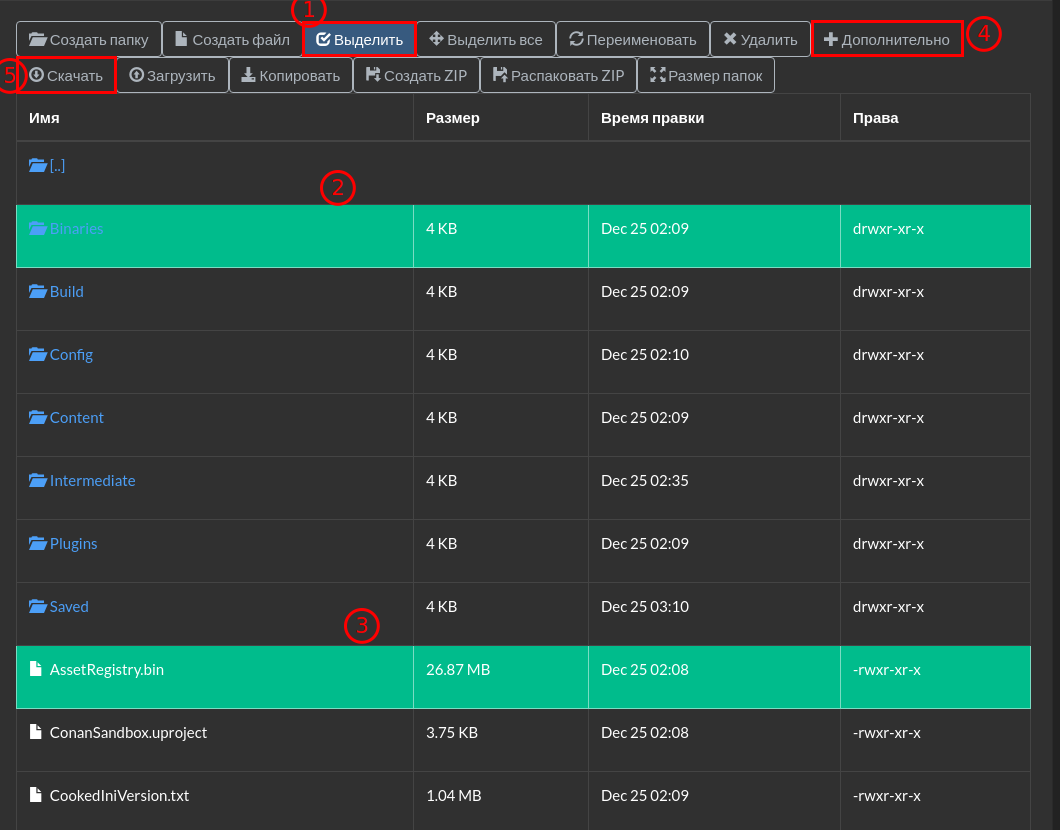Click the ConanSandbox.uproject file icon

pyautogui.click(x=35, y=732)
